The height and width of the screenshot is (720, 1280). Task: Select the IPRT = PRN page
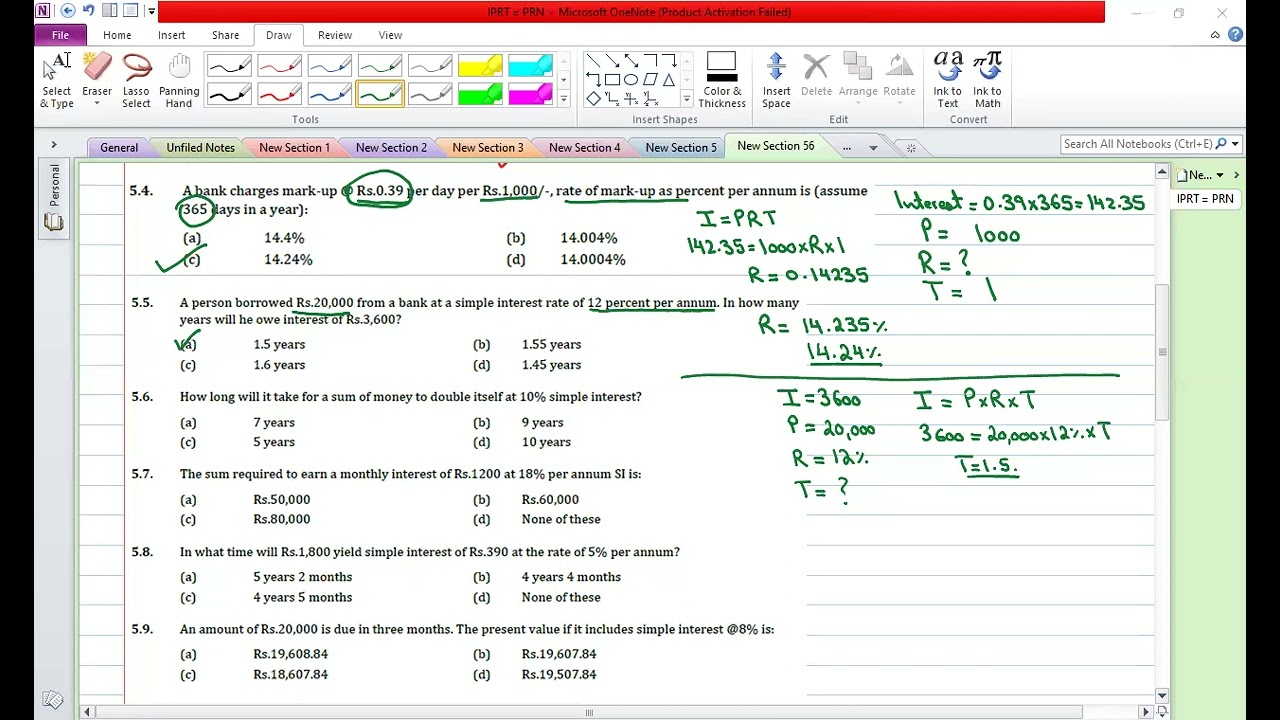point(1205,199)
